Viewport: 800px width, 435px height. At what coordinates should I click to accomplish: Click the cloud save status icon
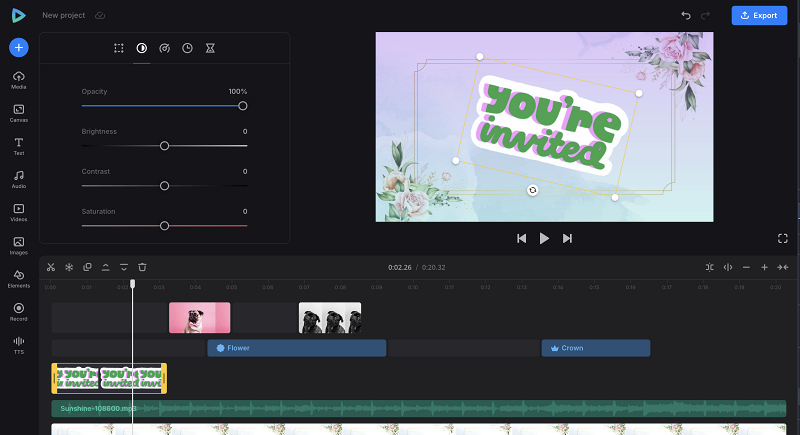(100, 15)
